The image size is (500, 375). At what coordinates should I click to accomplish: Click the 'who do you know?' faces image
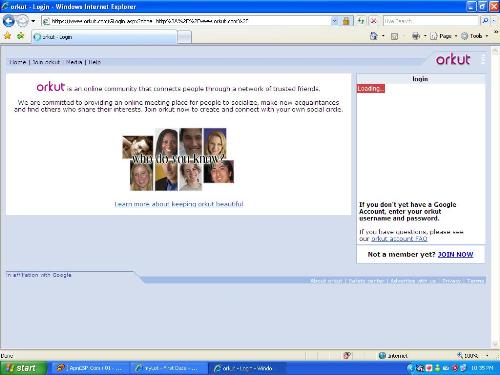click(178, 159)
